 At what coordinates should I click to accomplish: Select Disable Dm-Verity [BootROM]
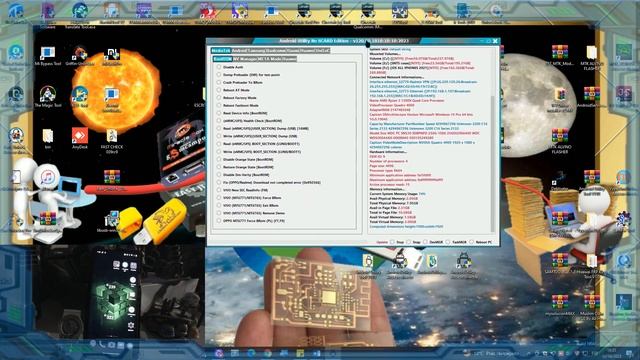coord(243,175)
